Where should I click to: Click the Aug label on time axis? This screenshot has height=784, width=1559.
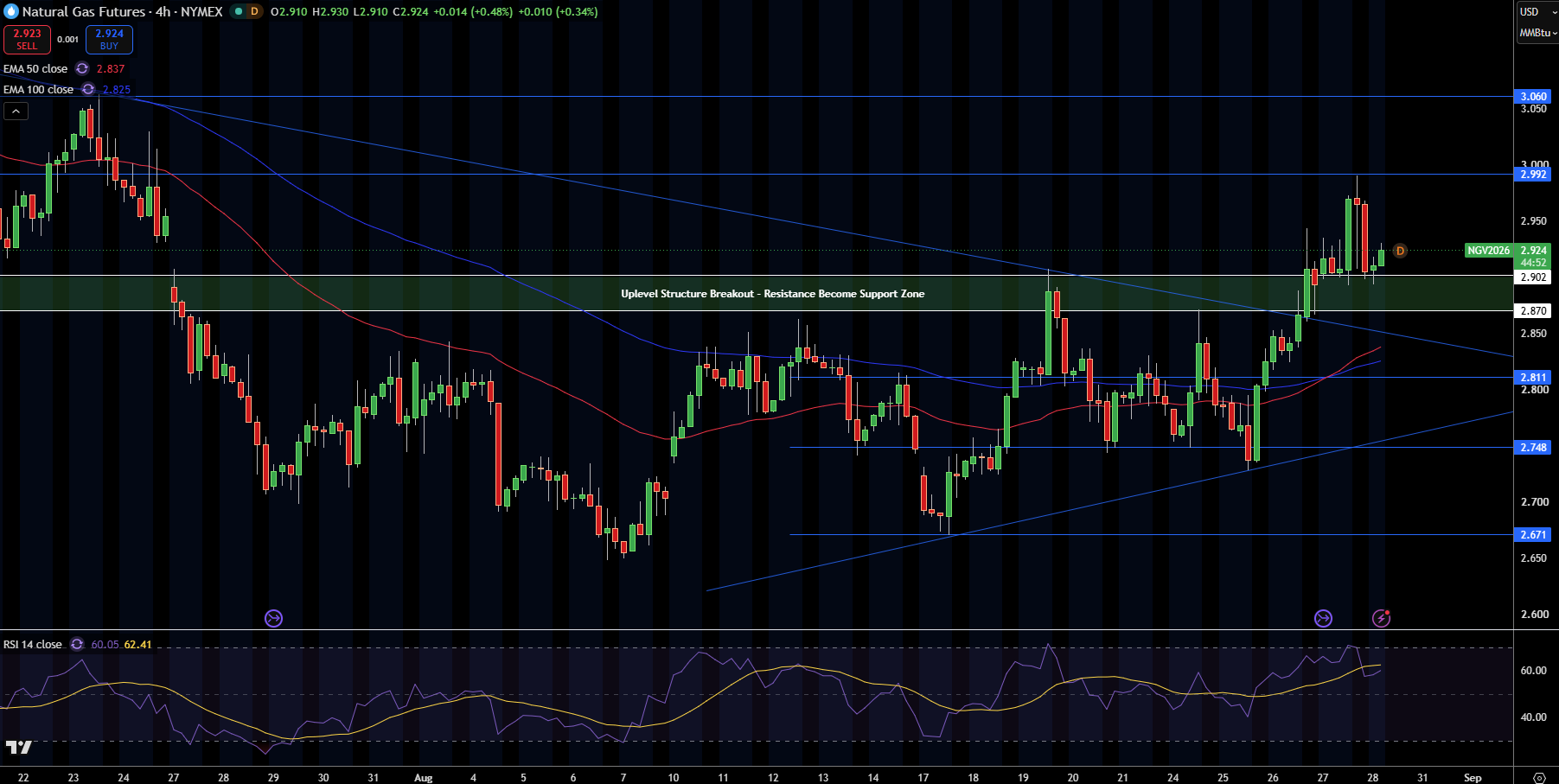click(423, 777)
